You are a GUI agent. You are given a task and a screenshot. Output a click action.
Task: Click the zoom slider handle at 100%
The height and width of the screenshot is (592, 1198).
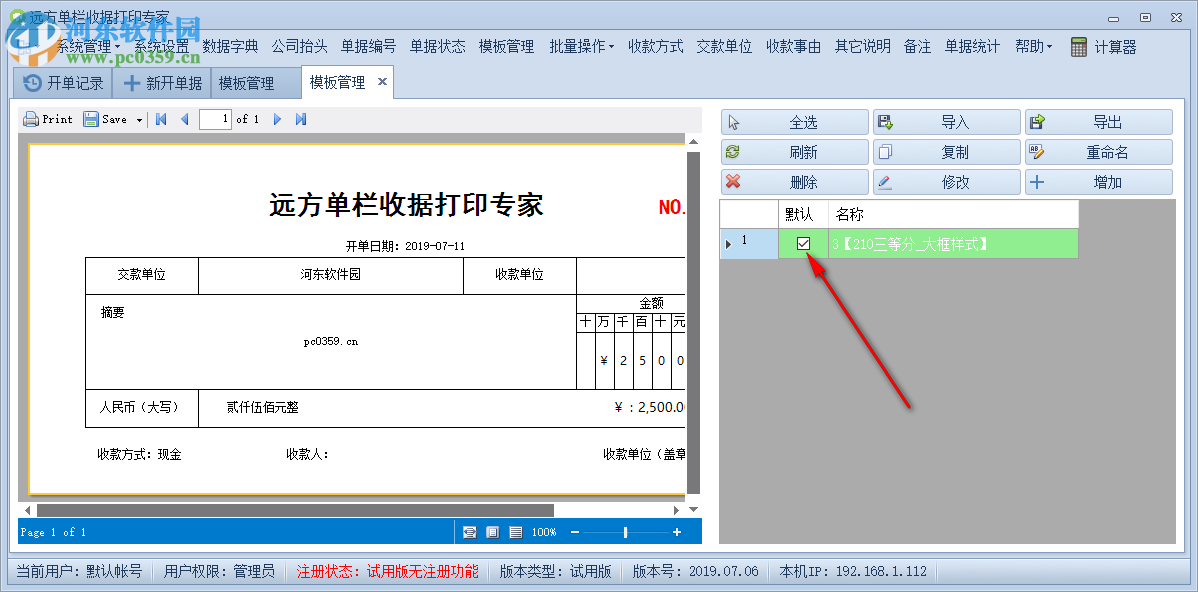click(625, 532)
